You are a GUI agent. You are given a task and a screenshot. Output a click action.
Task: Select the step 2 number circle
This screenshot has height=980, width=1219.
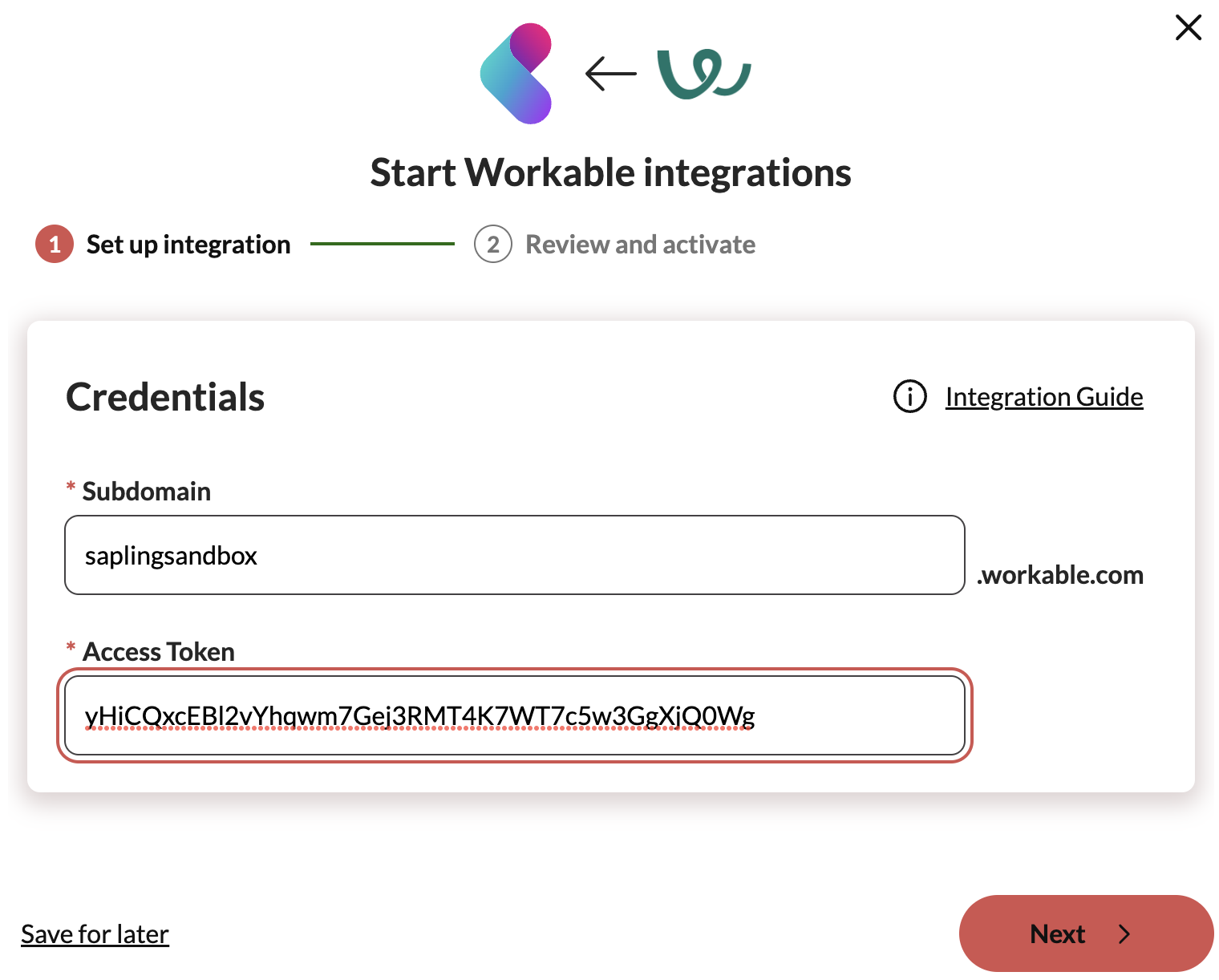(x=493, y=245)
